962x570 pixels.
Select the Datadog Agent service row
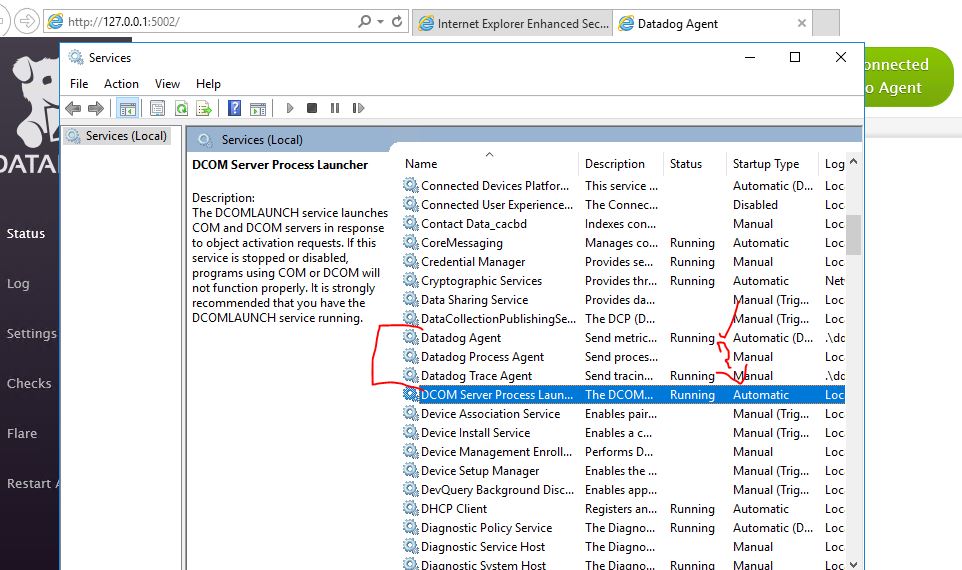tap(461, 338)
